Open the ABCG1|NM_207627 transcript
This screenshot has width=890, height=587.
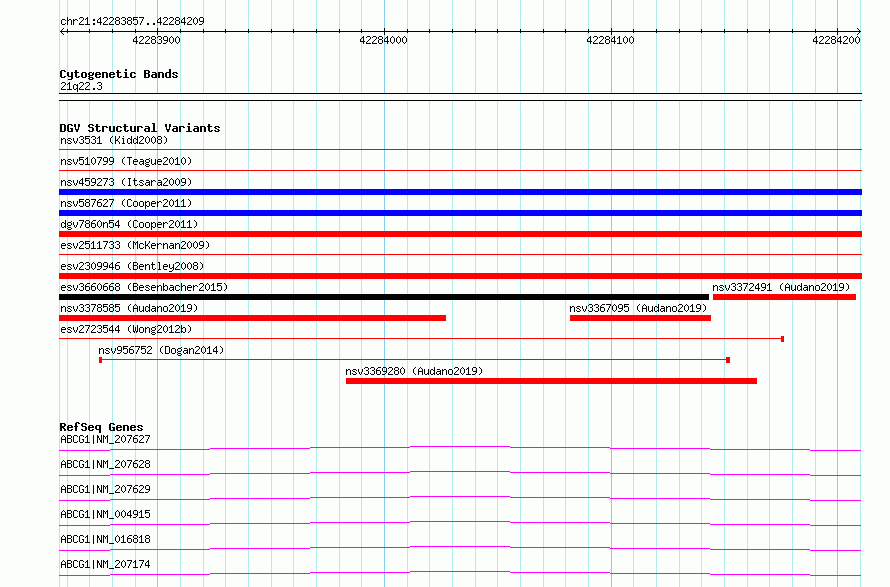(105, 439)
